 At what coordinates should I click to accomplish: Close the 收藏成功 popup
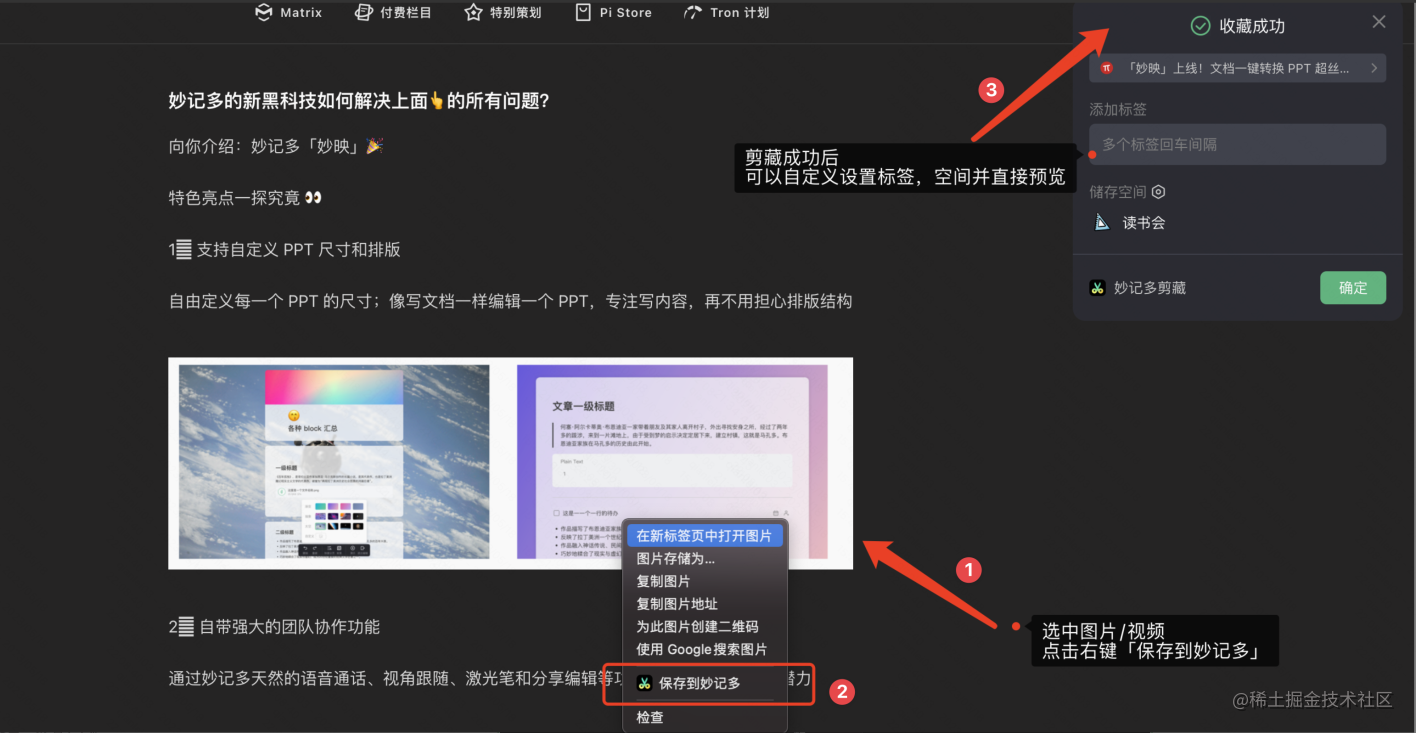pos(1379,22)
